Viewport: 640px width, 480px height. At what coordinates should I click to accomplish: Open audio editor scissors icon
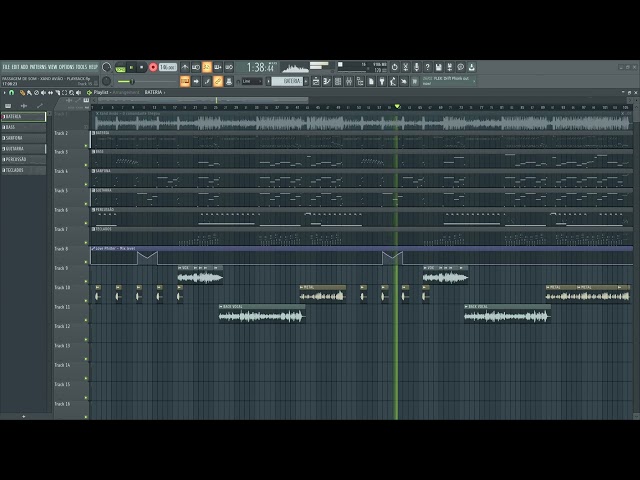pyautogui.click(x=406, y=67)
